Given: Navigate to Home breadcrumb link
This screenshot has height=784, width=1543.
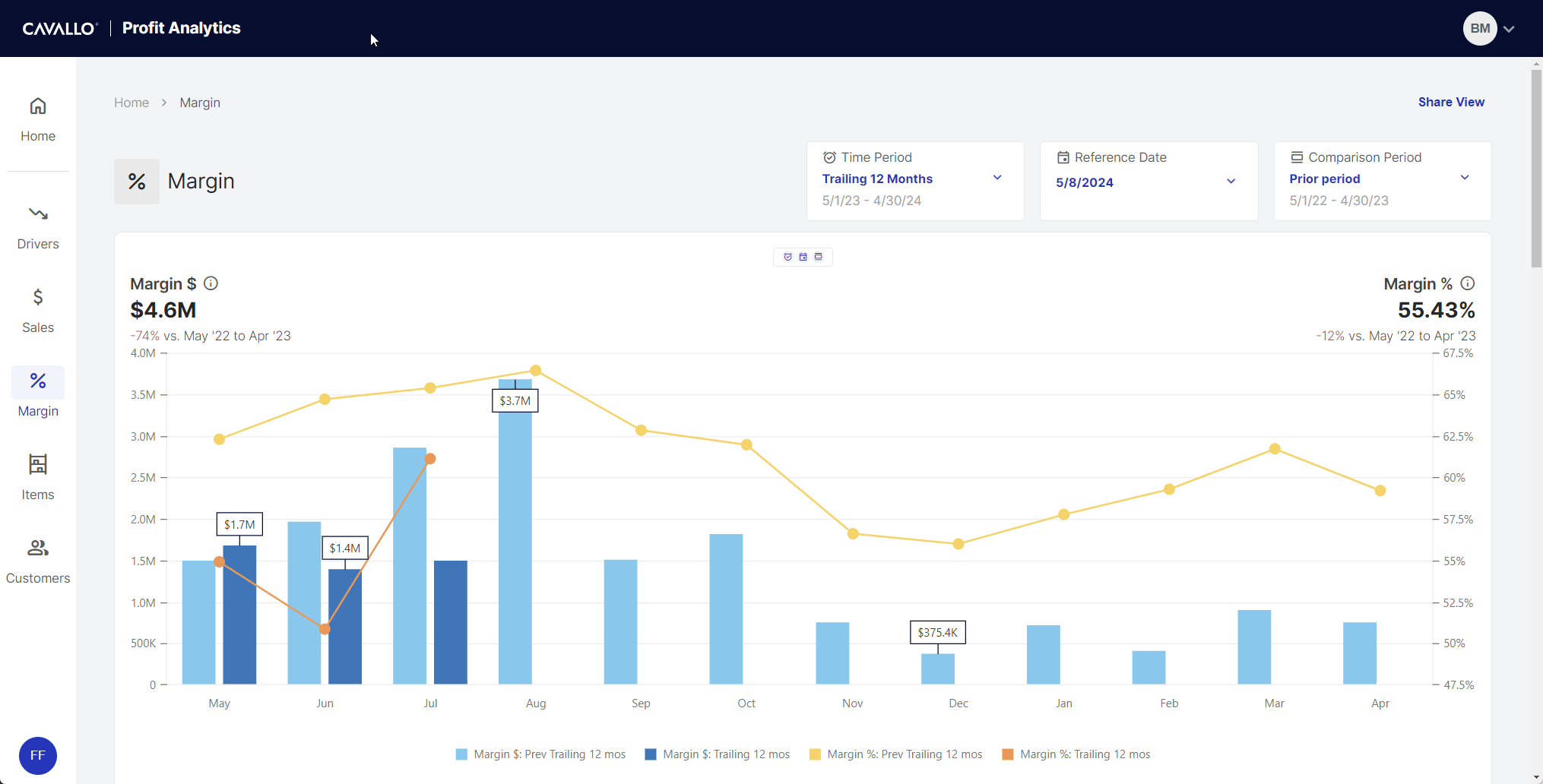Looking at the screenshot, I should [x=131, y=103].
